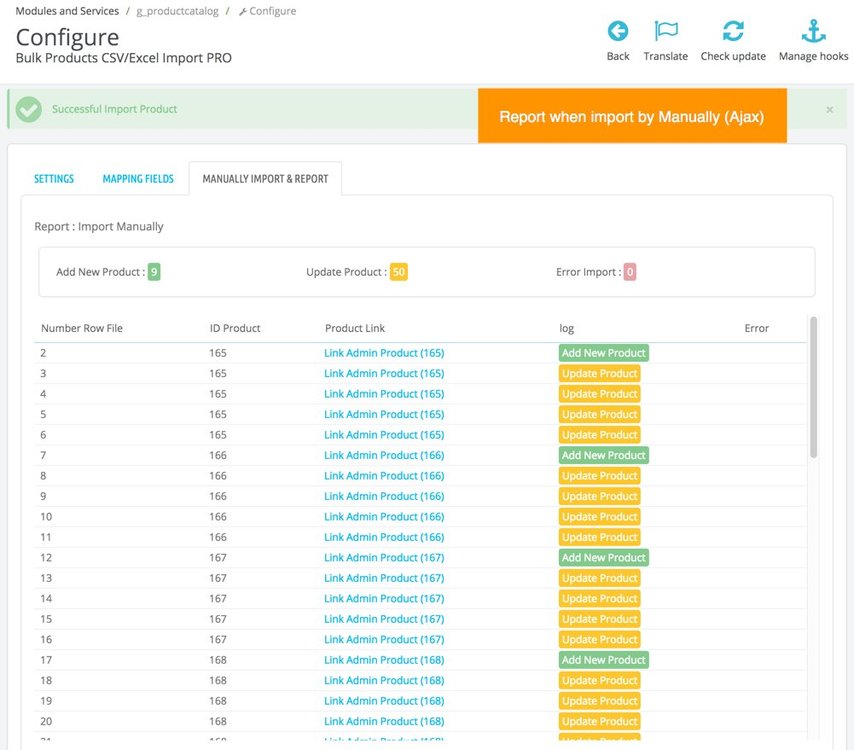Click ID Product 166 in row 8
Image resolution: width=854 pixels, height=750 pixels.
pos(218,476)
